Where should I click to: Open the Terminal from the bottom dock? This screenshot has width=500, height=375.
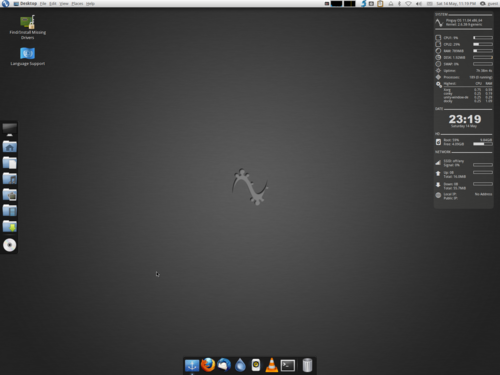click(x=288, y=365)
